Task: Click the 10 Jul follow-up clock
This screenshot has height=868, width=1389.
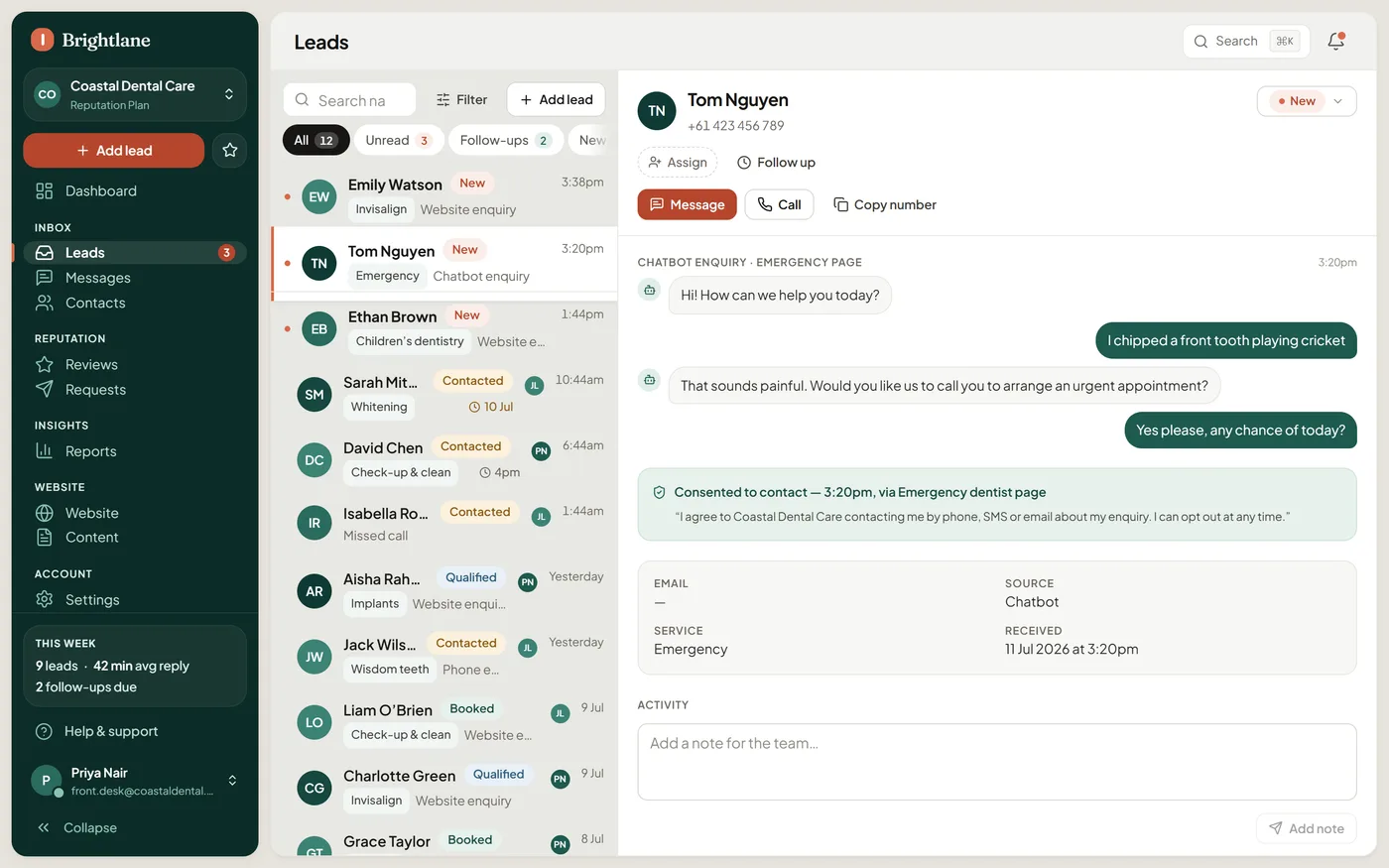Action: 491,407
